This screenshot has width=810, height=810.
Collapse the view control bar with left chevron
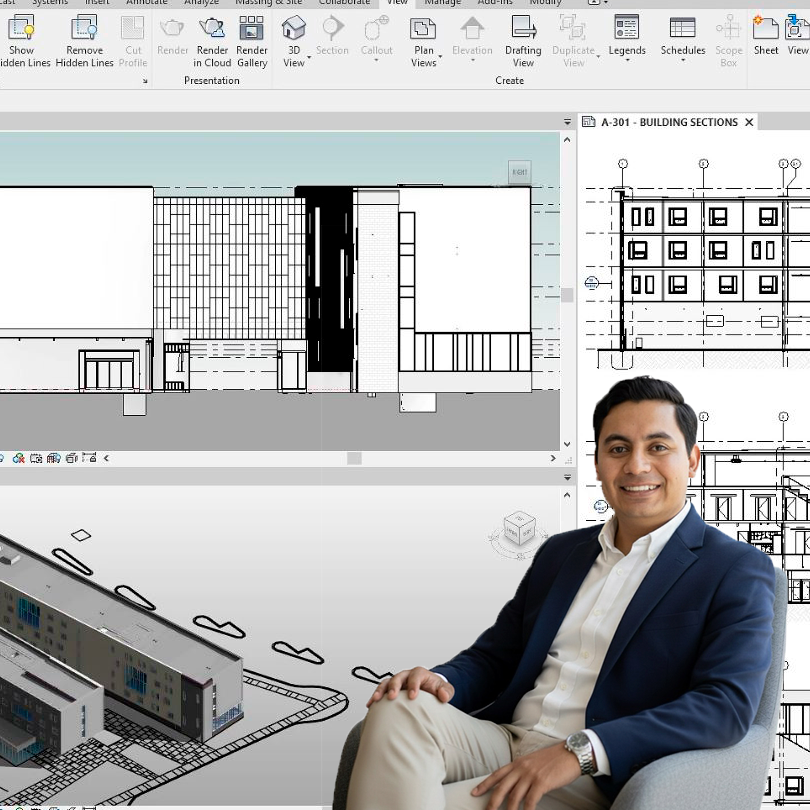pyautogui.click(x=105, y=457)
